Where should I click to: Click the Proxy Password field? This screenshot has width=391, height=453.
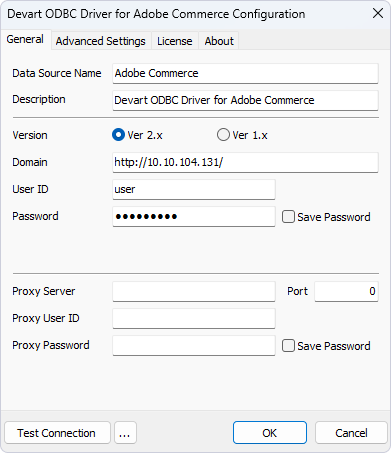coord(194,345)
